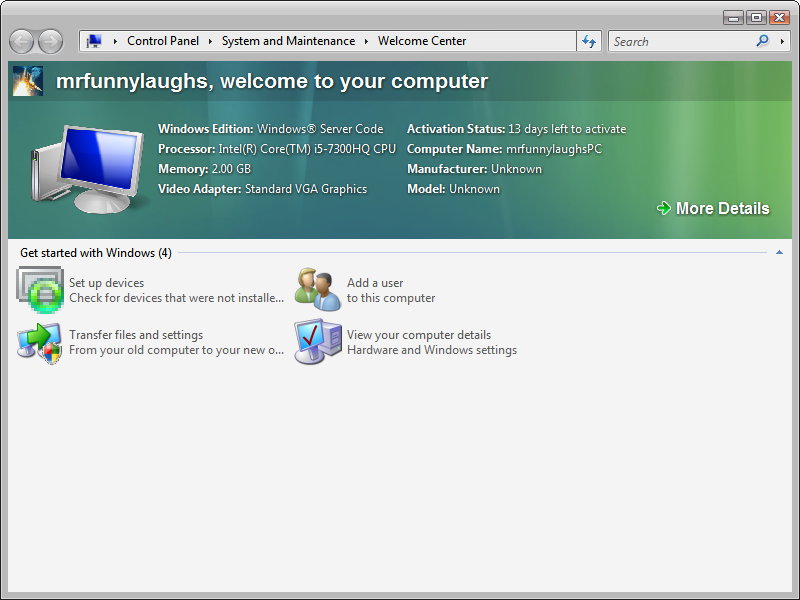The width and height of the screenshot is (800, 600).
Task: Click the Refresh button in address bar
Action: pos(589,41)
